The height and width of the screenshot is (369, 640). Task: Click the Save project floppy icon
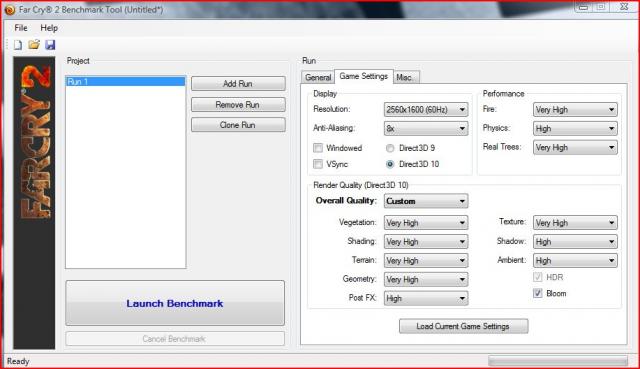pos(50,45)
